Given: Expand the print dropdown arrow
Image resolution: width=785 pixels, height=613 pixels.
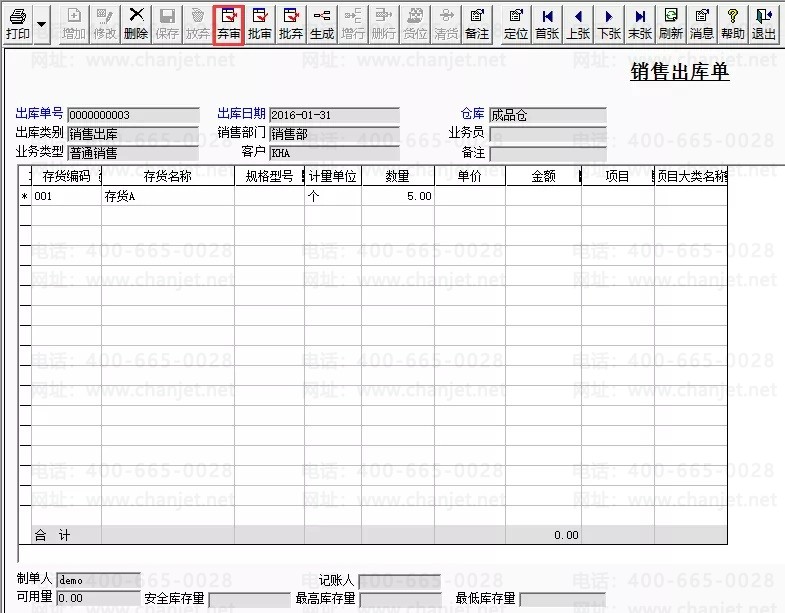Looking at the screenshot, I should click(x=42, y=24).
